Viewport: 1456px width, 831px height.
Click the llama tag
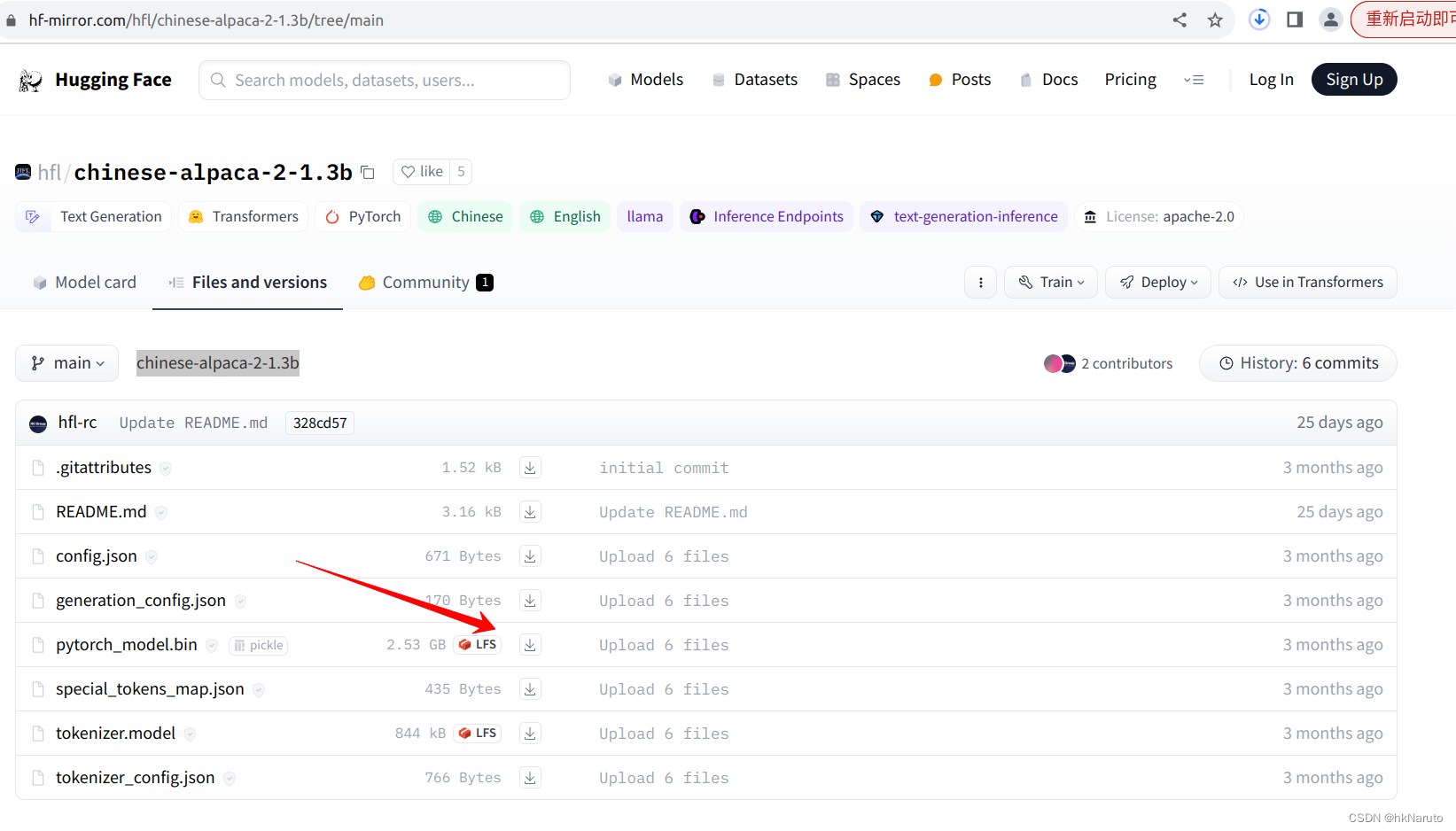pos(645,217)
